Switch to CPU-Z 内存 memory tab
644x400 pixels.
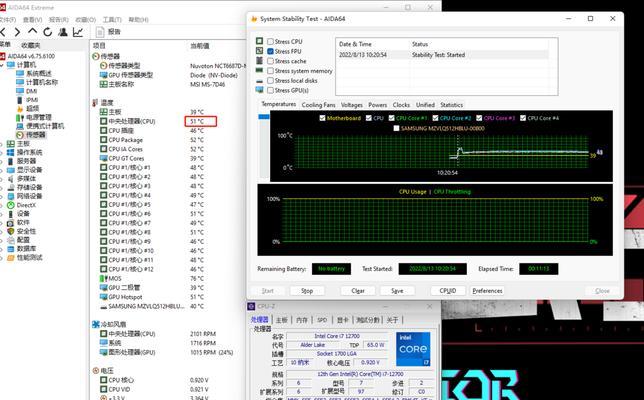[302, 320]
